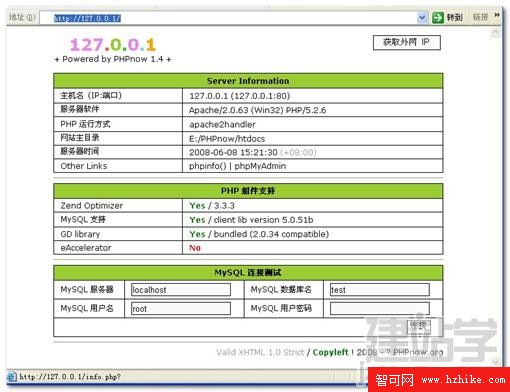Screen dimensions: 510x392
Task: Open the phpMyAdmin link
Action: [x=260, y=166]
